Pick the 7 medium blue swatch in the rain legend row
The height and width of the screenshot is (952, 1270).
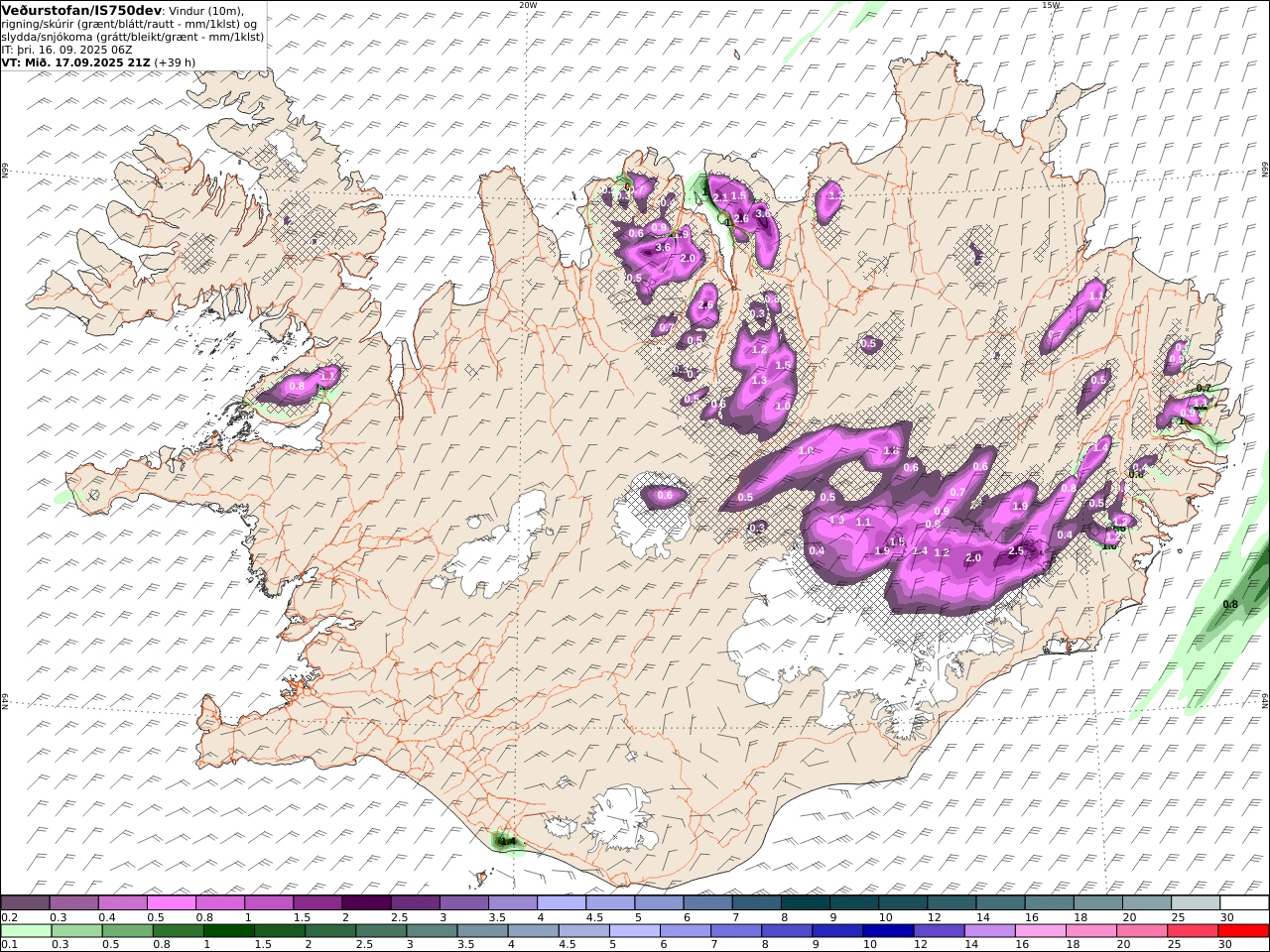pyautogui.click(x=735, y=930)
